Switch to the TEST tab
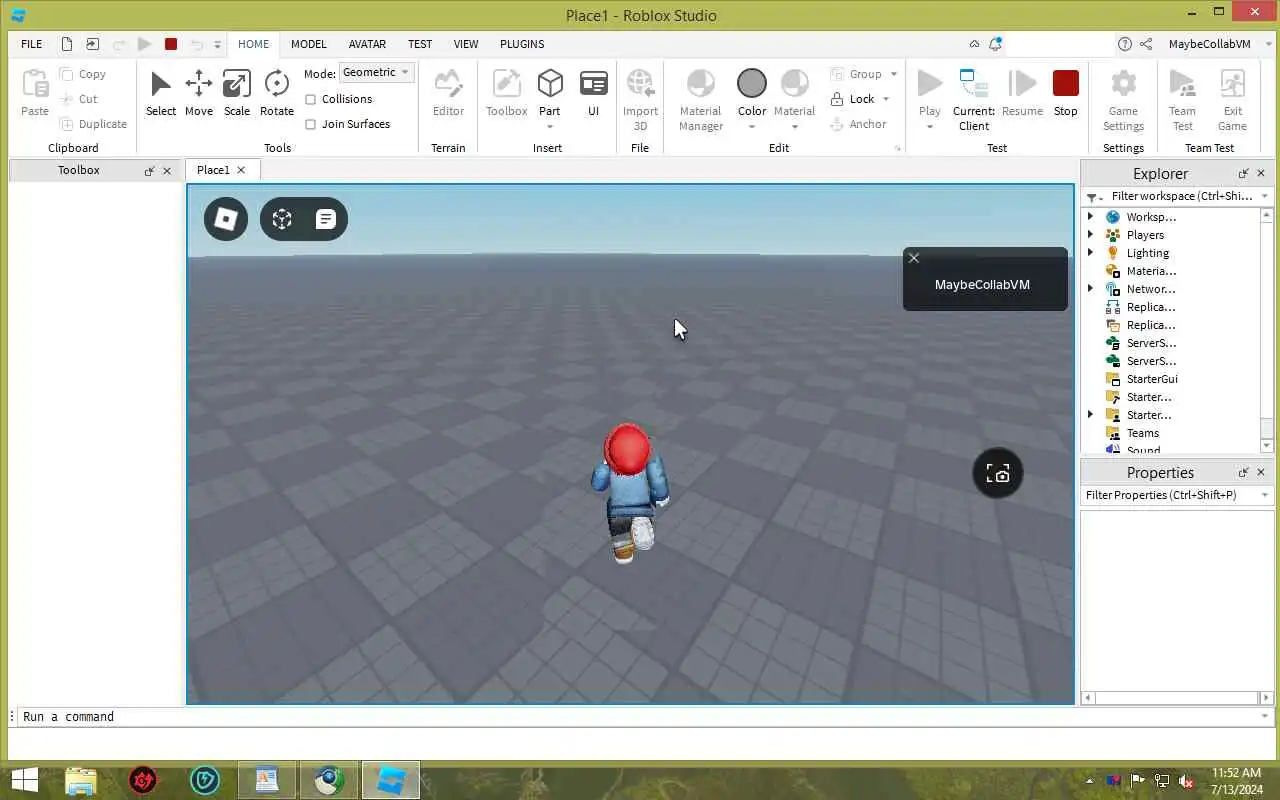This screenshot has width=1280, height=800. coord(420,44)
